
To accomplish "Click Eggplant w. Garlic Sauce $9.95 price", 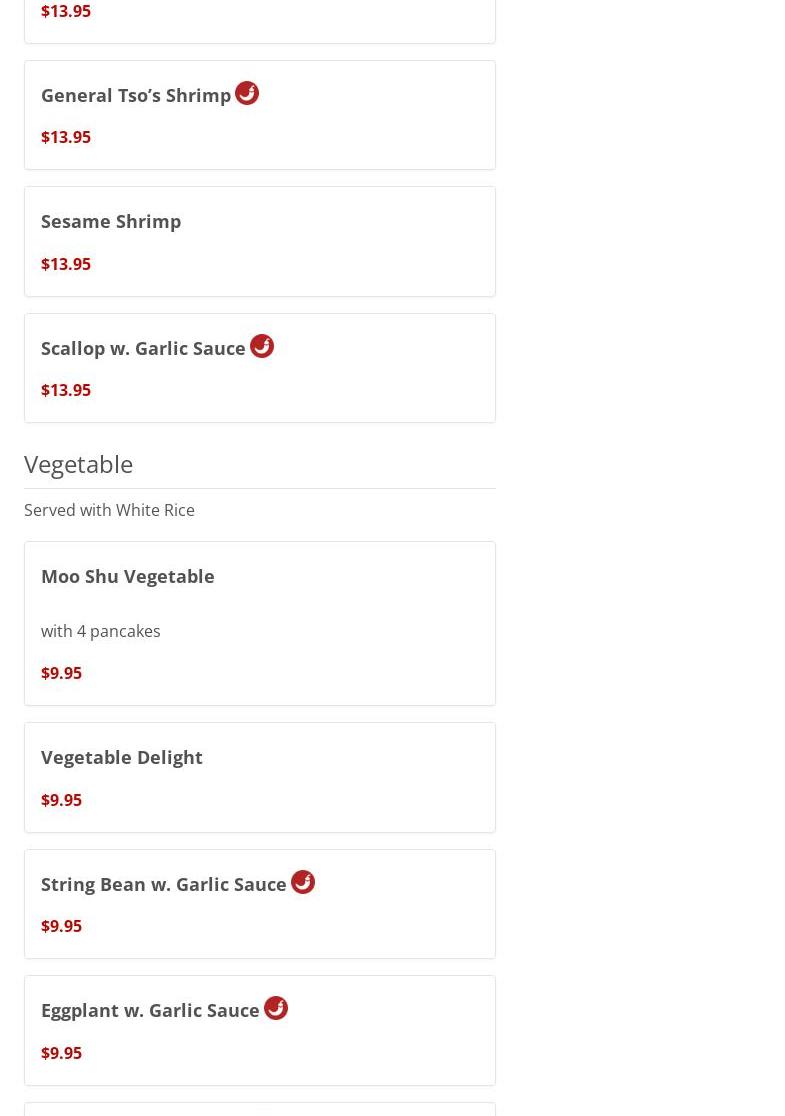I will click(62, 1053).
